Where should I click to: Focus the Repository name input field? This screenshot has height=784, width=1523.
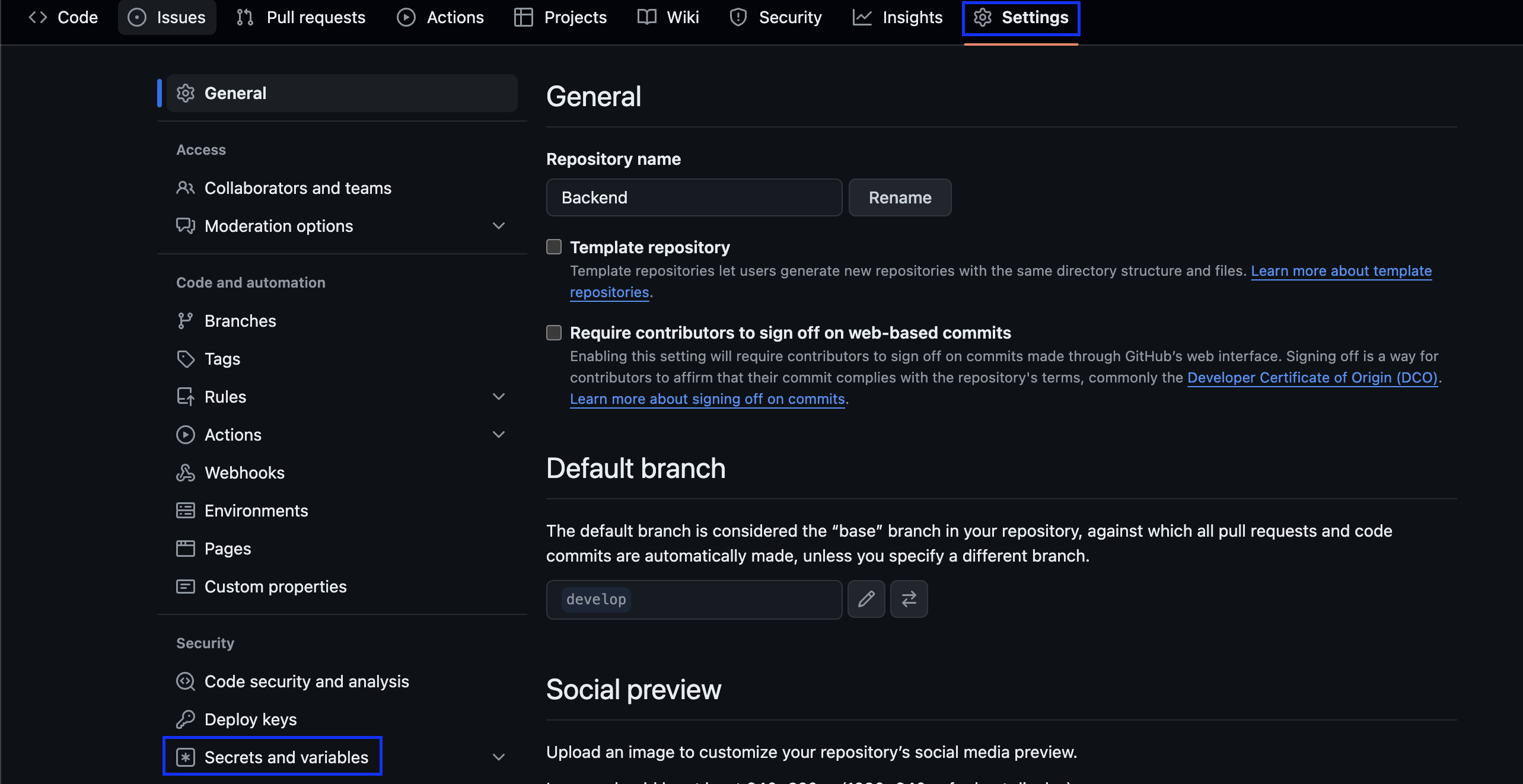(694, 197)
